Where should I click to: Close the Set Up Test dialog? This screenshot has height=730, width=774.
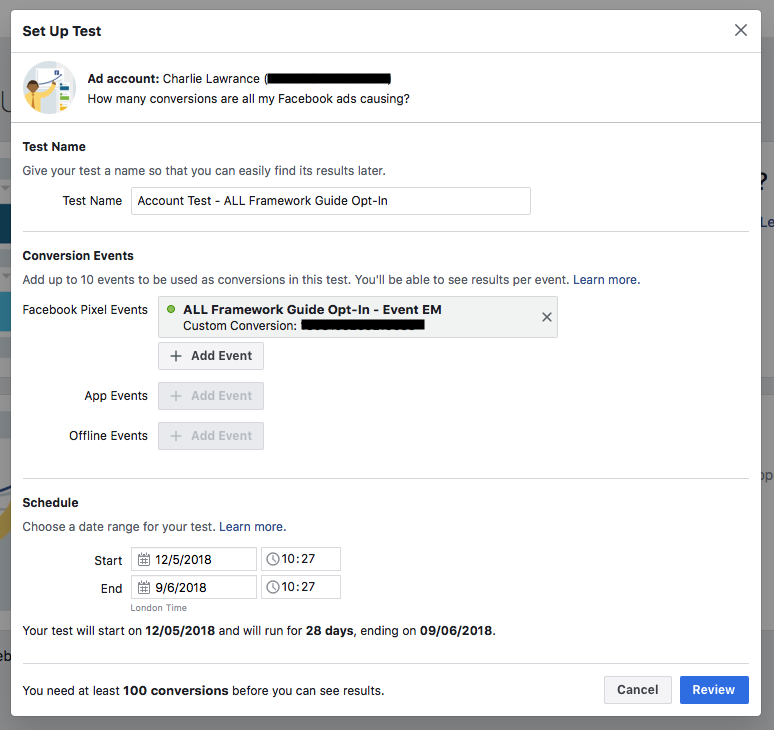[740, 30]
